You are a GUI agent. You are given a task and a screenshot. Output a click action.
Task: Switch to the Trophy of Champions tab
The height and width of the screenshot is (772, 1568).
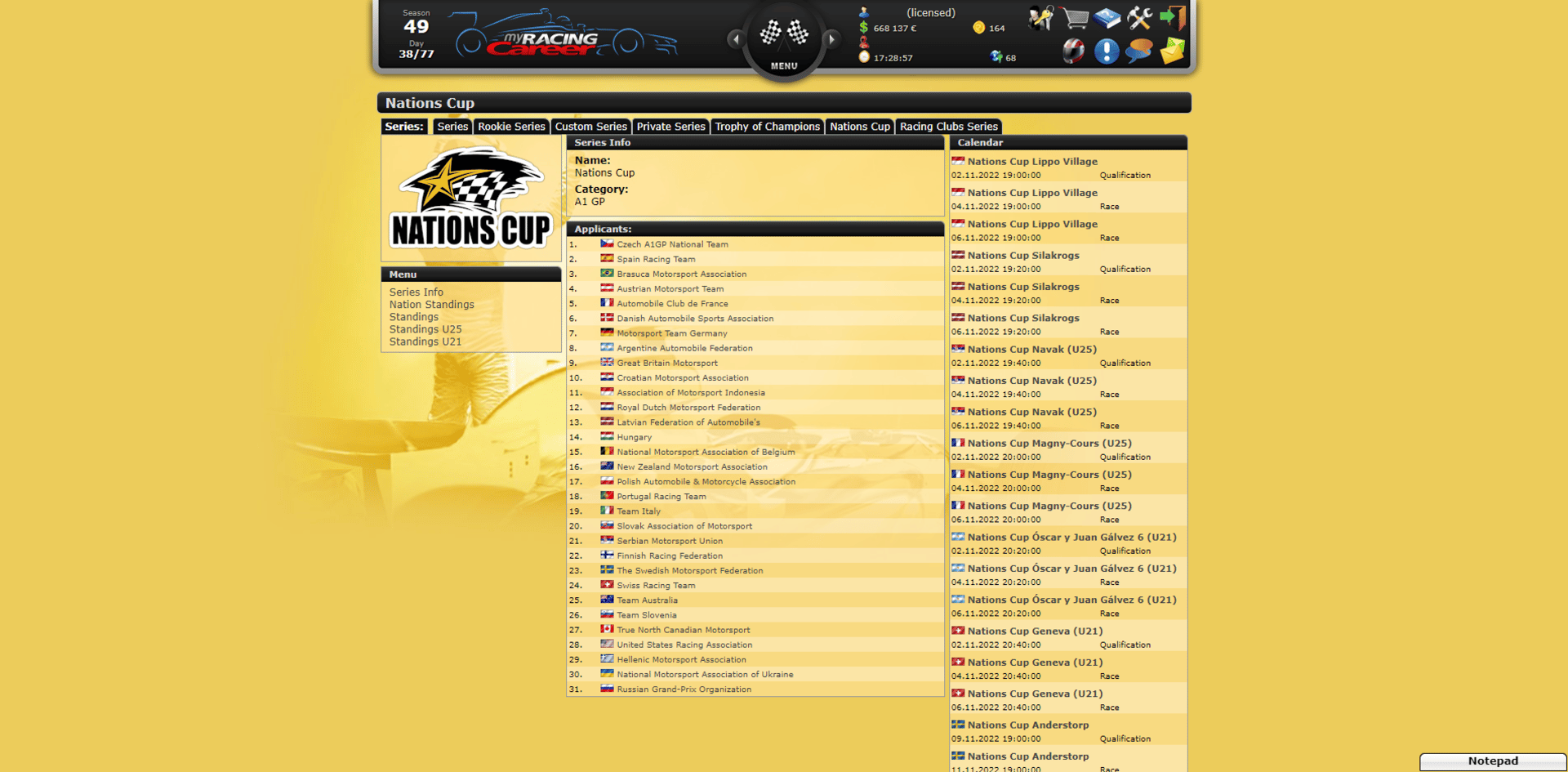[x=767, y=127]
